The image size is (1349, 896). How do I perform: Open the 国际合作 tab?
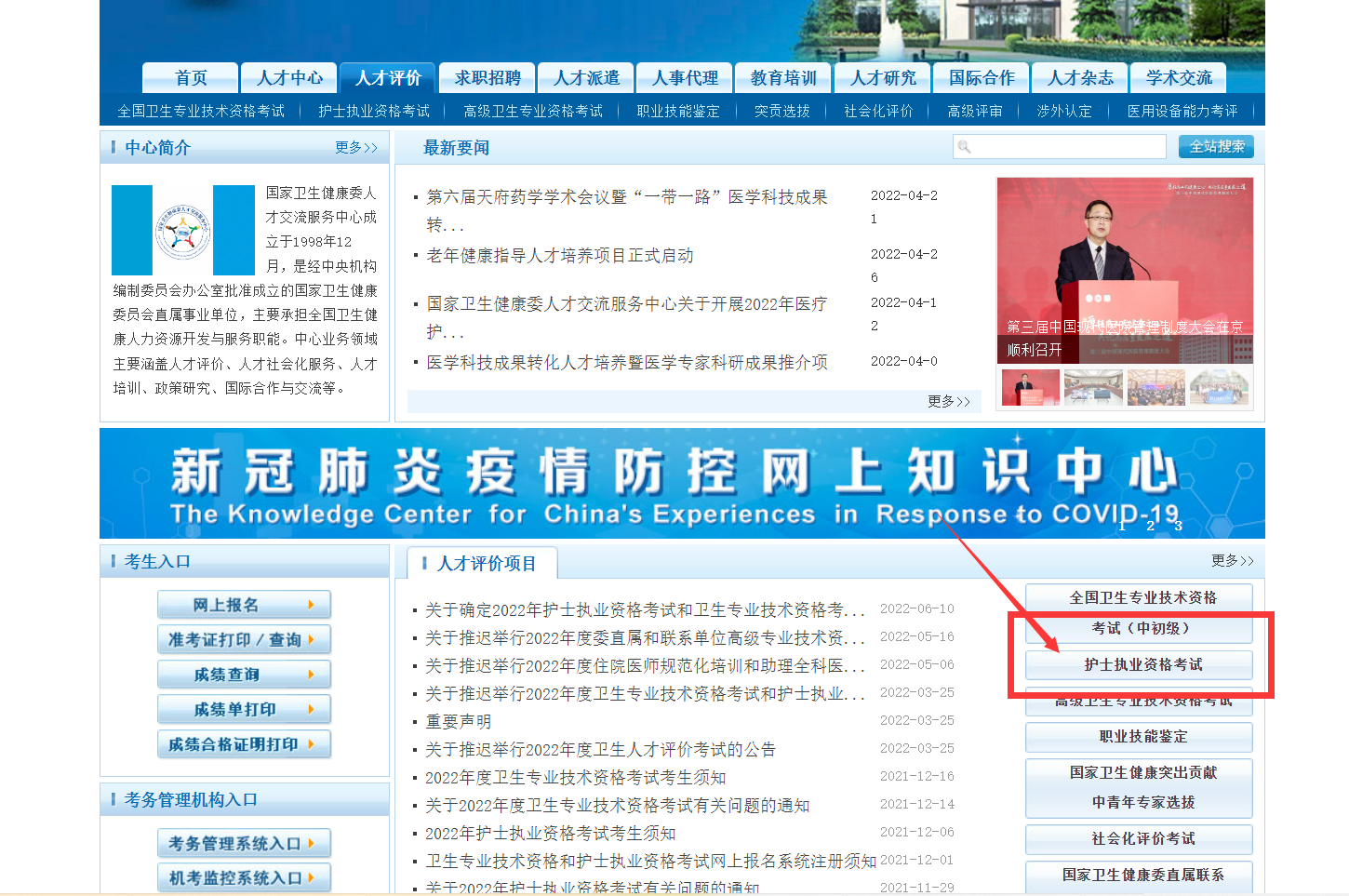(x=982, y=78)
